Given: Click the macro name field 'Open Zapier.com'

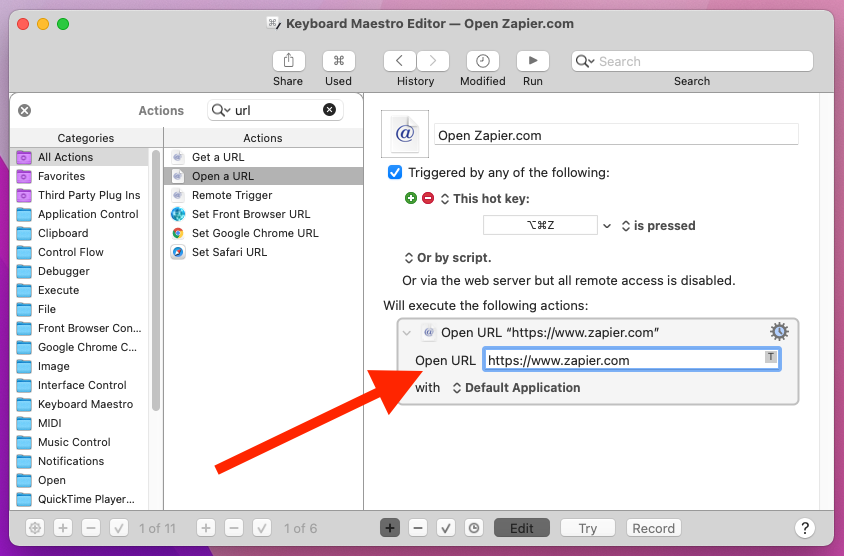Looking at the screenshot, I should [x=616, y=135].
